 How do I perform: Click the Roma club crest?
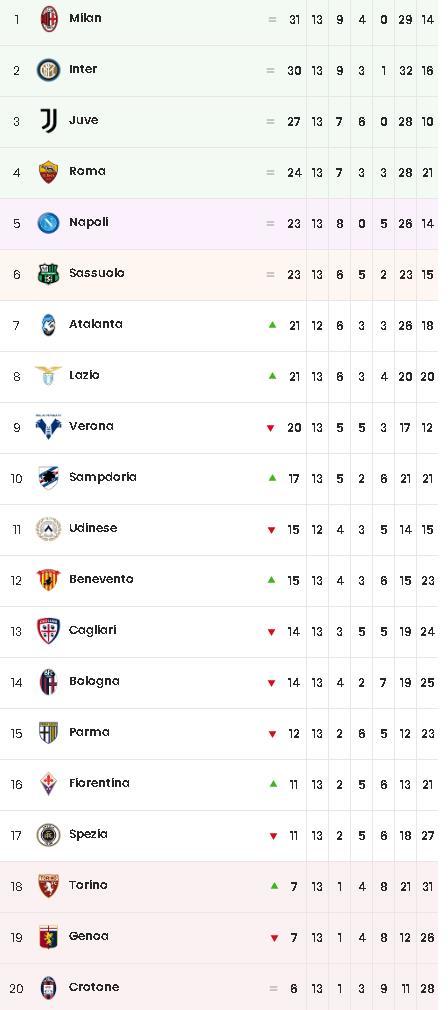49,172
